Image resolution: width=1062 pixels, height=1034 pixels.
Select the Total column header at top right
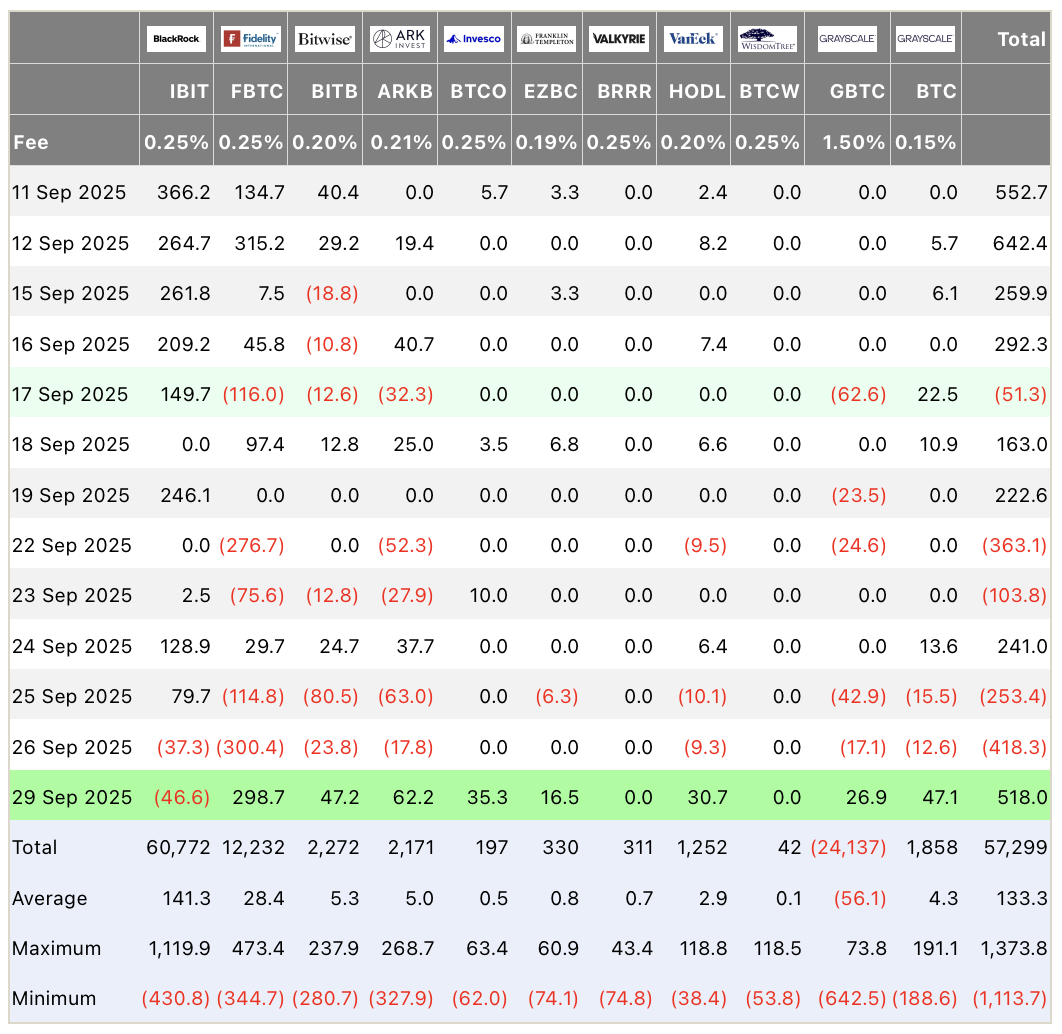(x=1021, y=39)
